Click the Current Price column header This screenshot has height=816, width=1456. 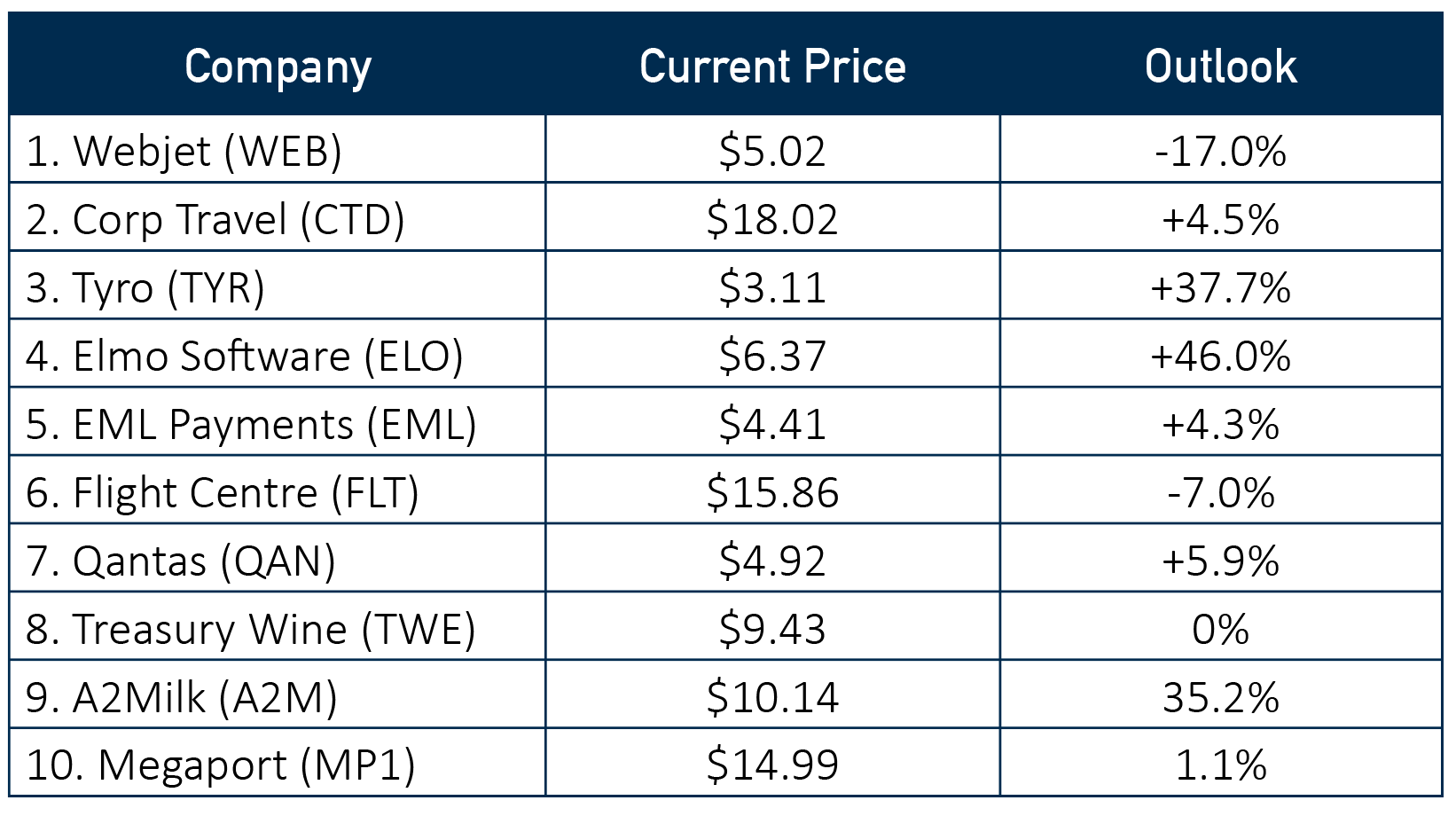point(772,67)
